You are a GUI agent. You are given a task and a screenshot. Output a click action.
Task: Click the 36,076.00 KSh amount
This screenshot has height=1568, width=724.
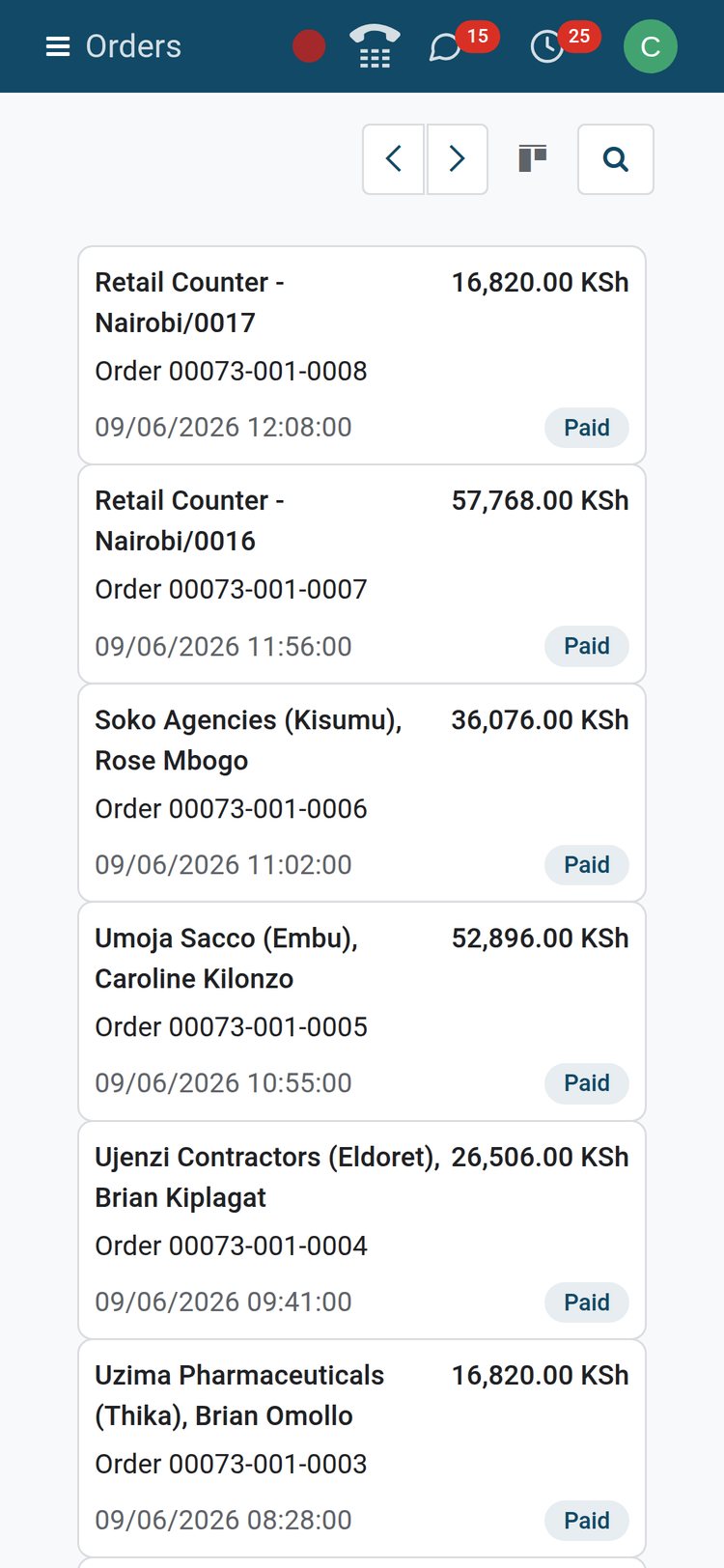coord(541,719)
